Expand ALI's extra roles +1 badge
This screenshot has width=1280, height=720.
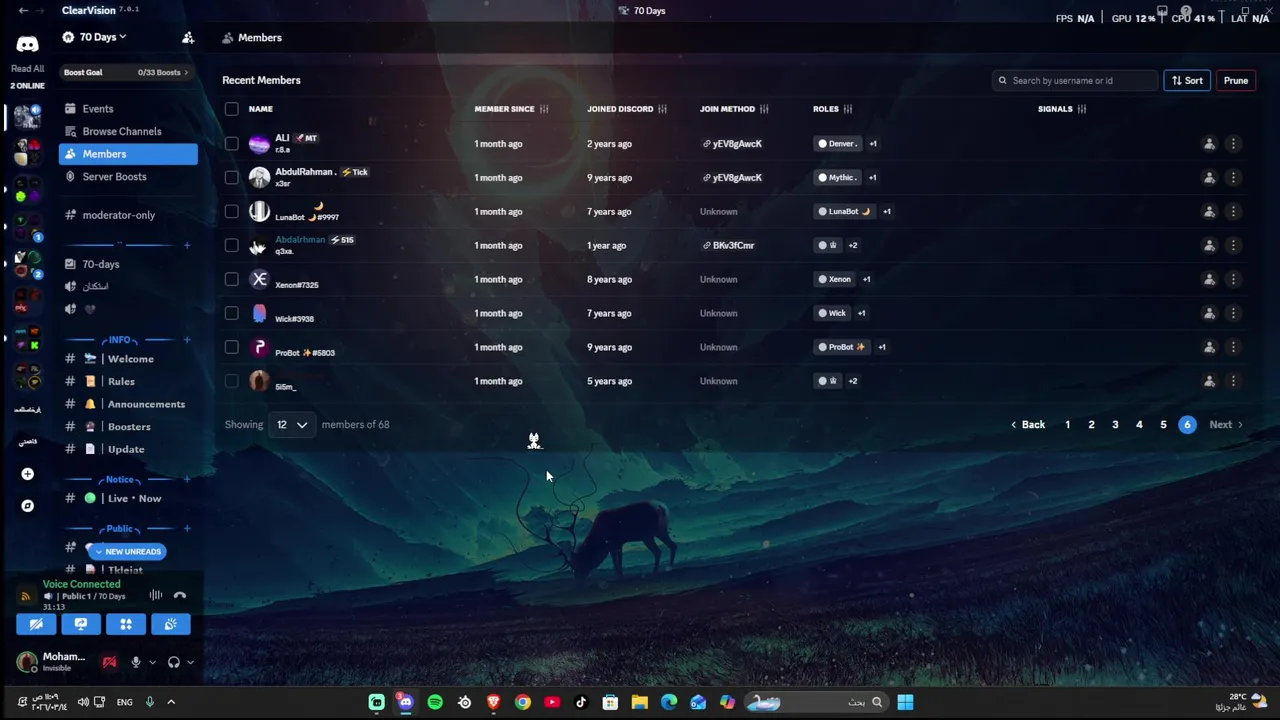point(873,144)
